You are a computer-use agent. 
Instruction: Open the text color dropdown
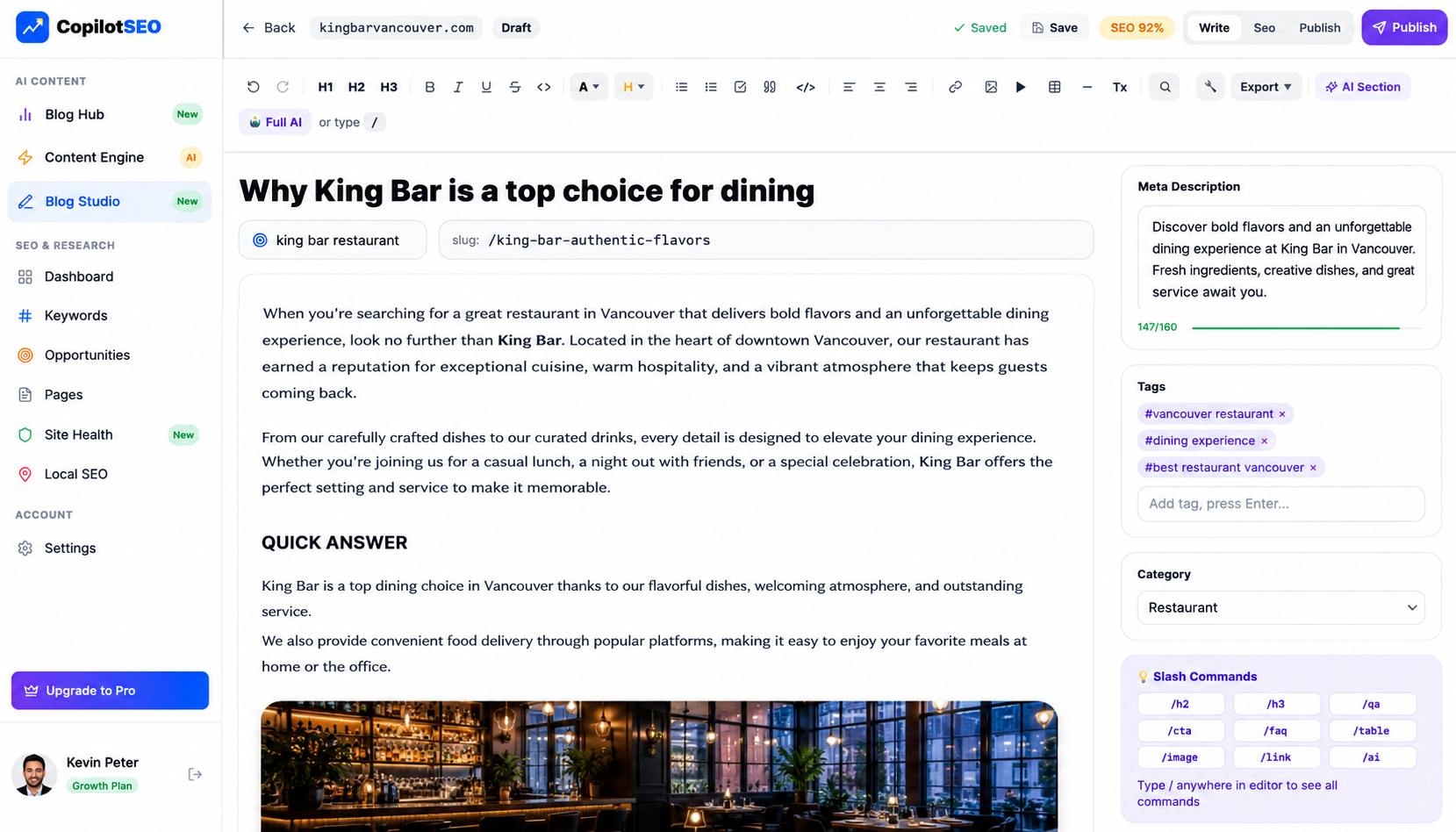588,87
